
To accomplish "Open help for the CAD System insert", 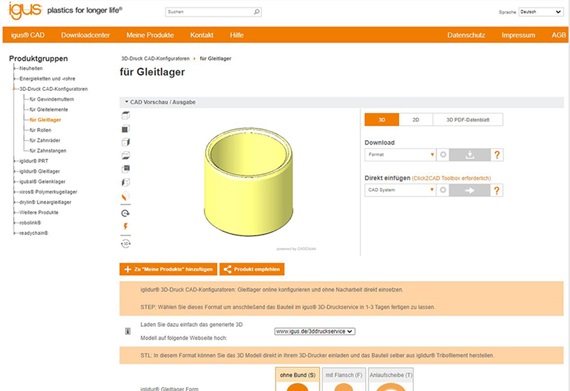I will coord(497,190).
